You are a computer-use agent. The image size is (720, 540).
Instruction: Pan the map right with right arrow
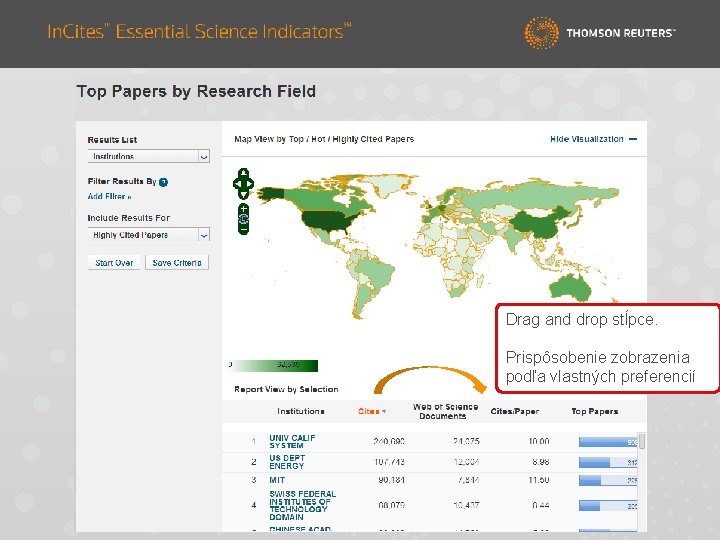(x=250, y=184)
